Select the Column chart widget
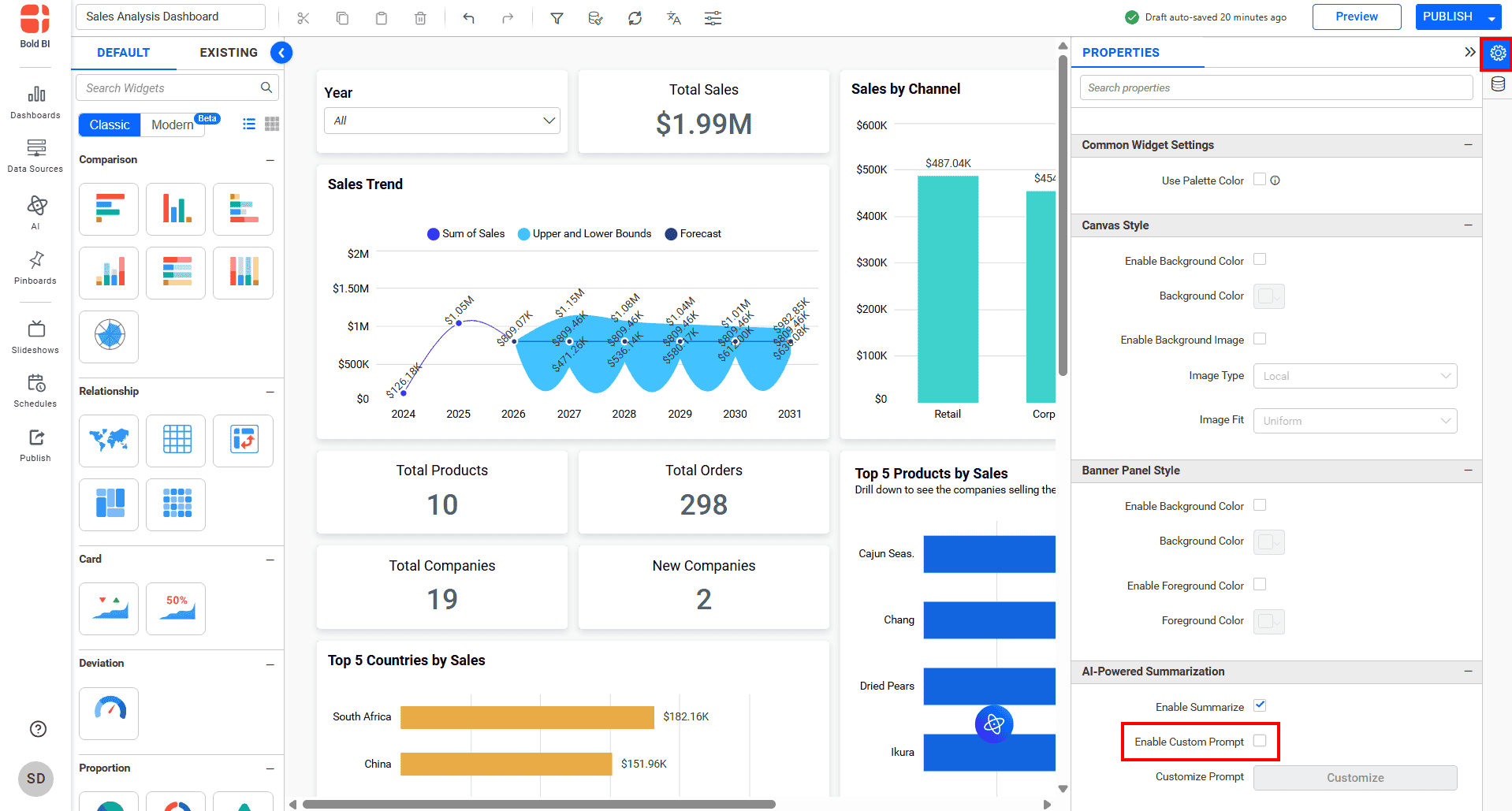1512x811 pixels. point(176,210)
